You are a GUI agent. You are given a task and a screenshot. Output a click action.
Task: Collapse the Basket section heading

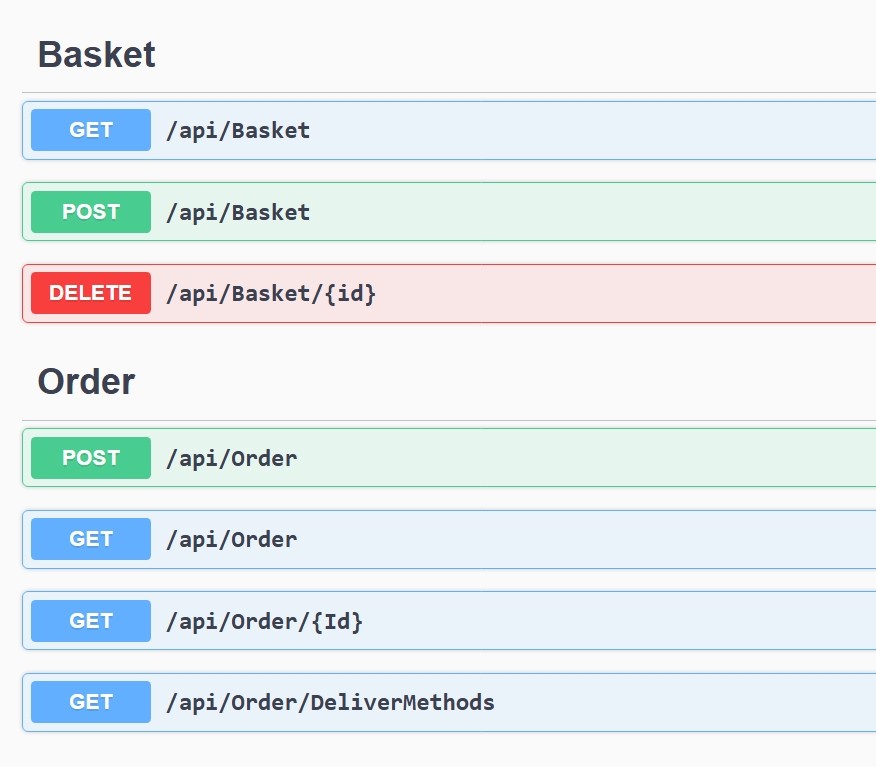point(97,54)
